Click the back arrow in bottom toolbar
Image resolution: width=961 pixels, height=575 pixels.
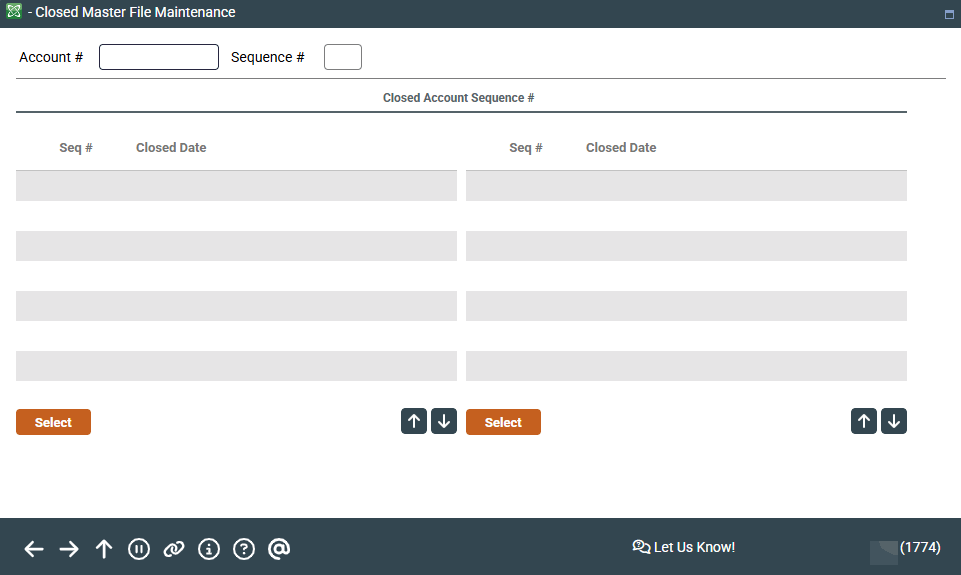(34, 549)
